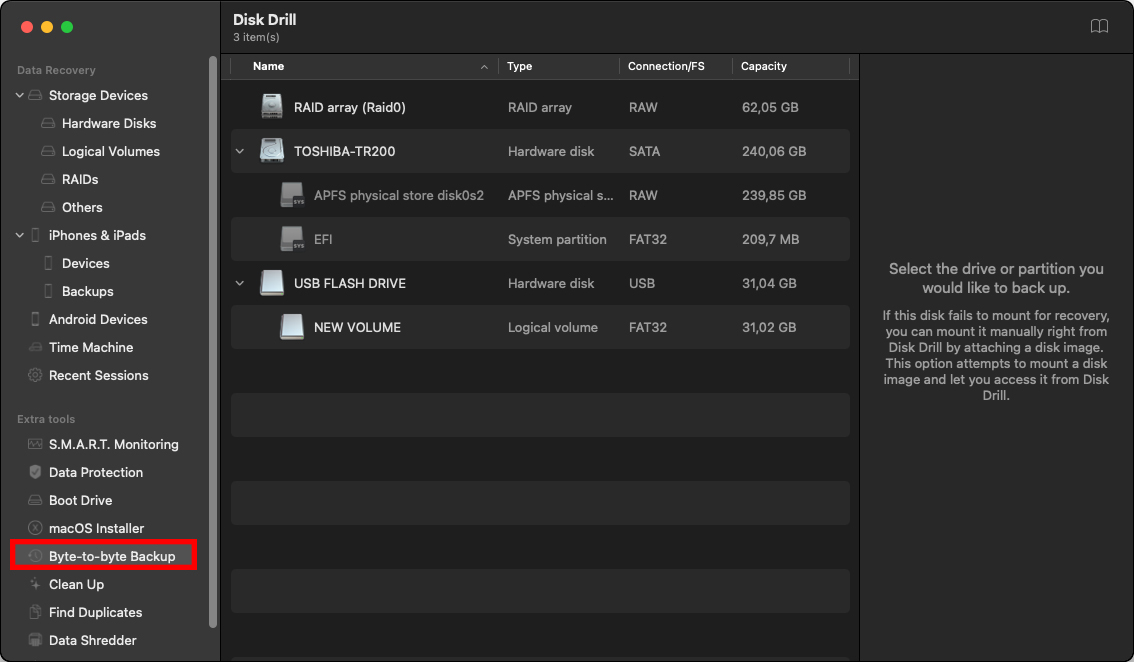Click the APFS physical store partition icon
The height and width of the screenshot is (662, 1134).
(292, 195)
